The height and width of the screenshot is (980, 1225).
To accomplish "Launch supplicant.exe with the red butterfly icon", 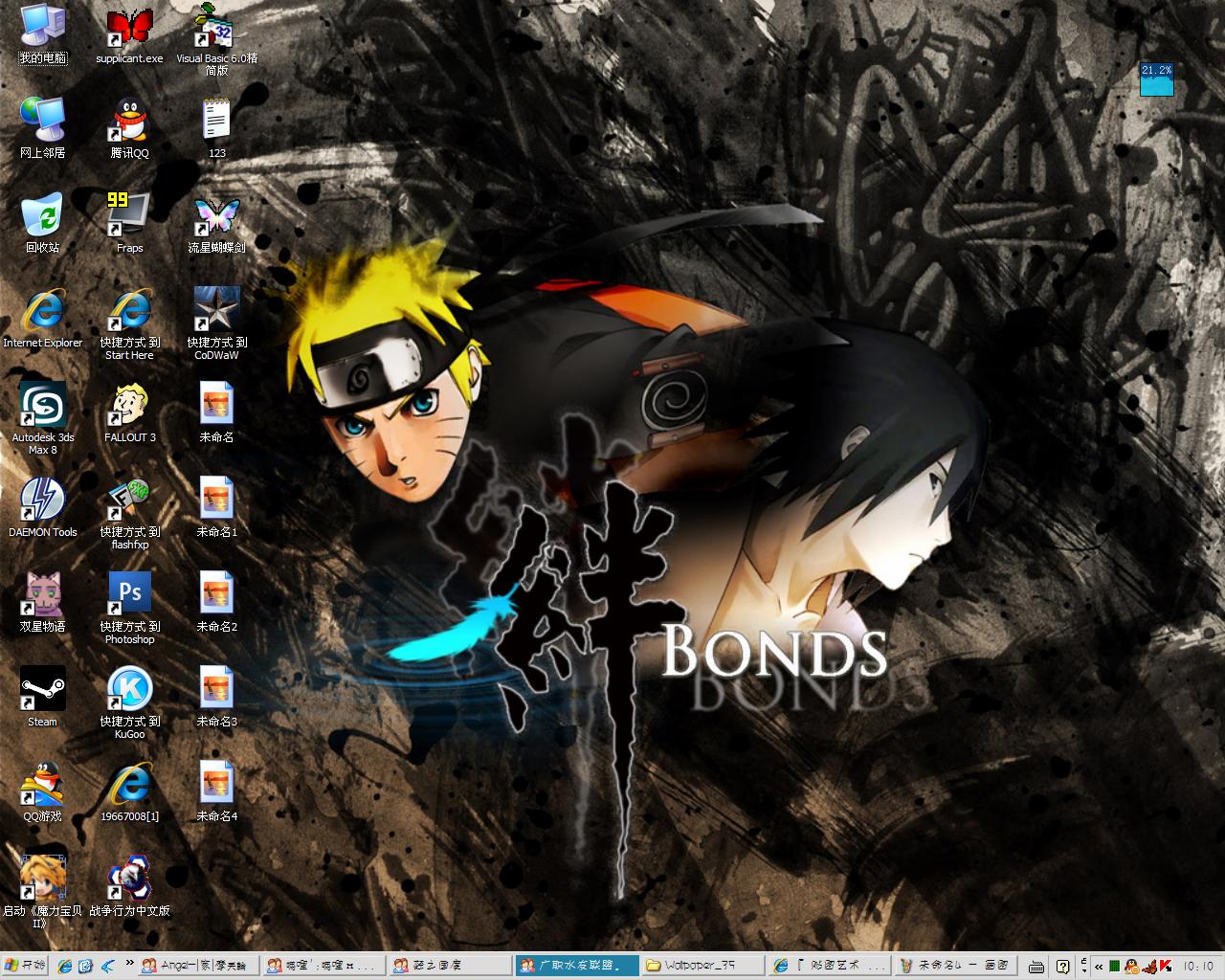I will 129,34.
